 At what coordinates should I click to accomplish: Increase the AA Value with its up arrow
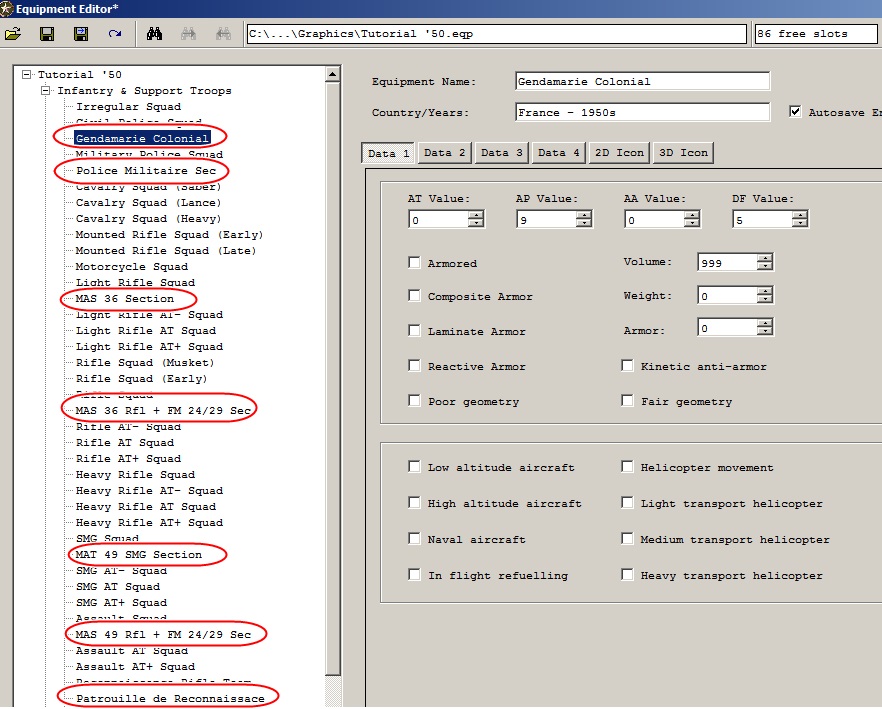click(692, 215)
